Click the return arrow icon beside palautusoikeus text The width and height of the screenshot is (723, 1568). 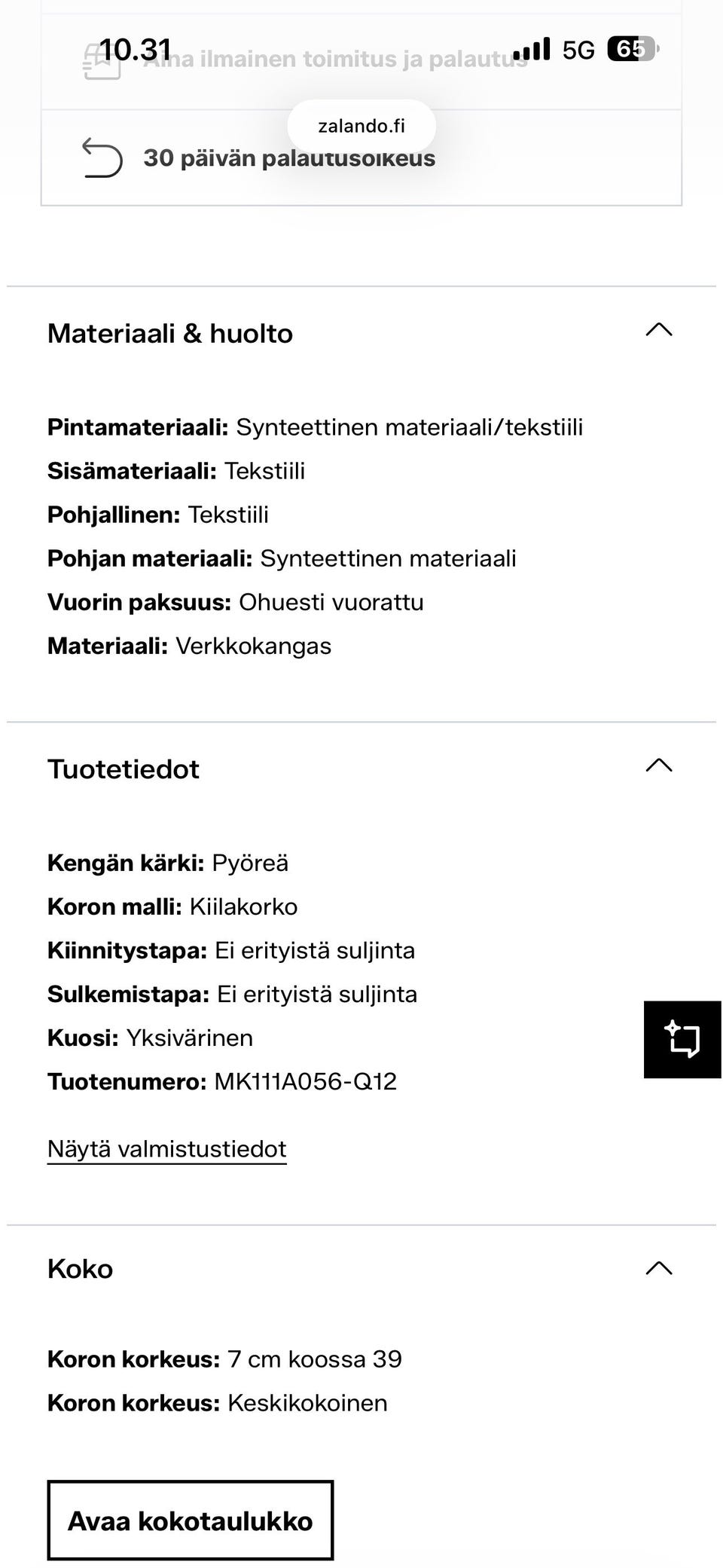pos(104,157)
